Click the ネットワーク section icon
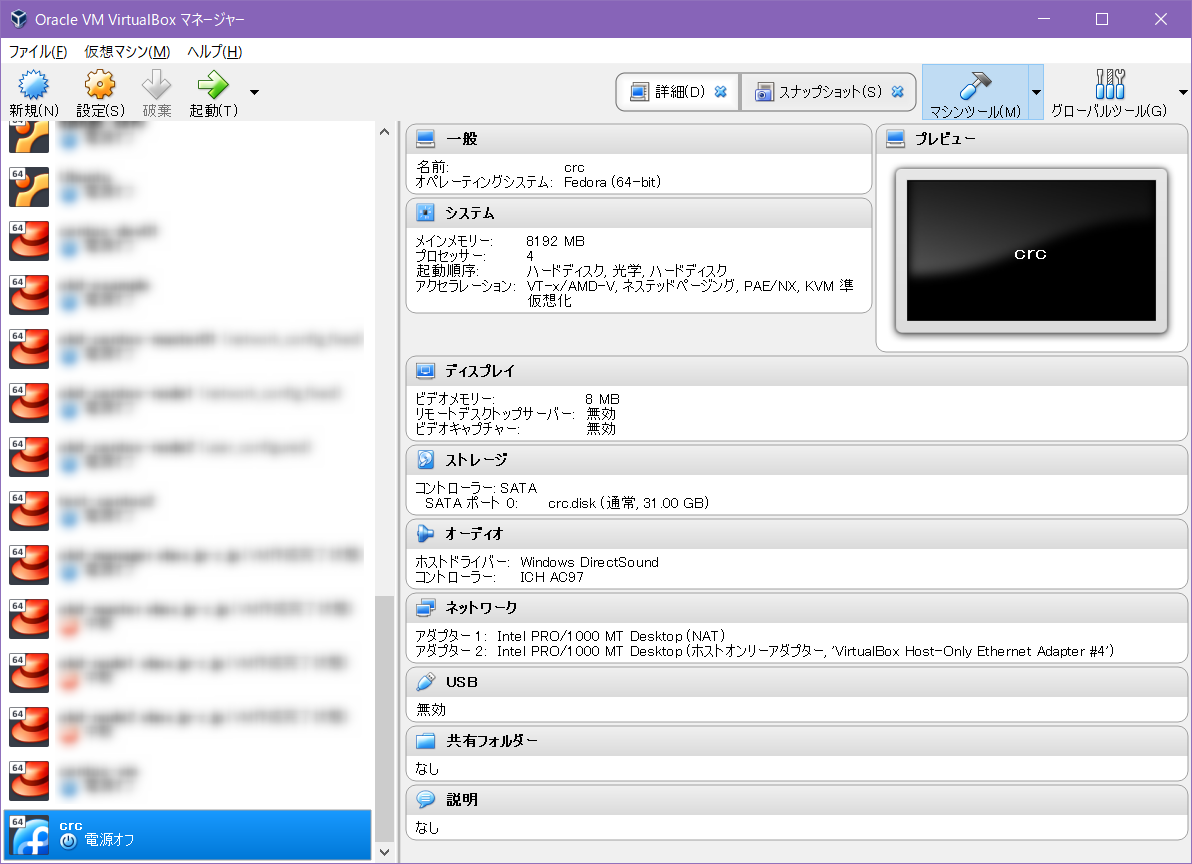 (x=424, y=607)
